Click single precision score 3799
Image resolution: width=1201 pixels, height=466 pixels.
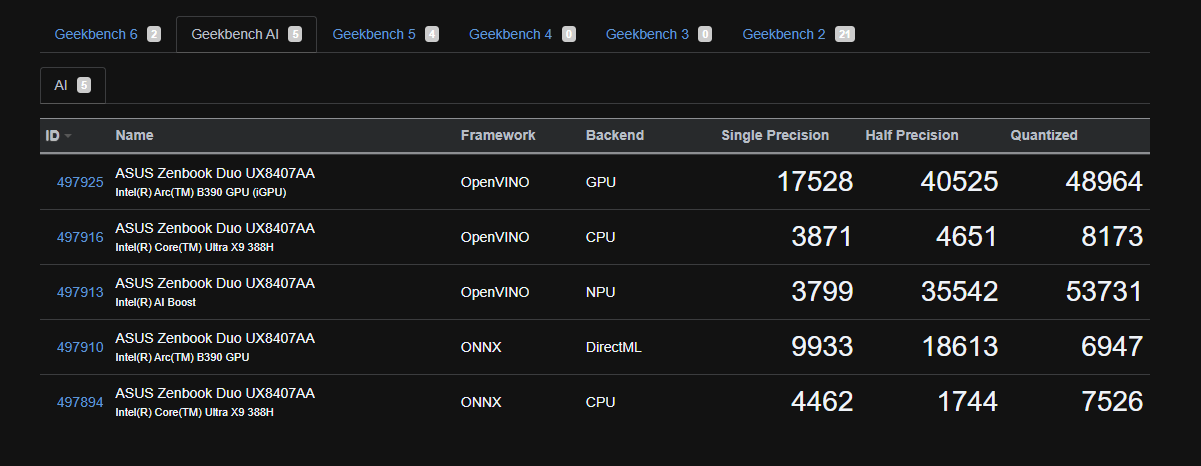click(x=822, y=291)
